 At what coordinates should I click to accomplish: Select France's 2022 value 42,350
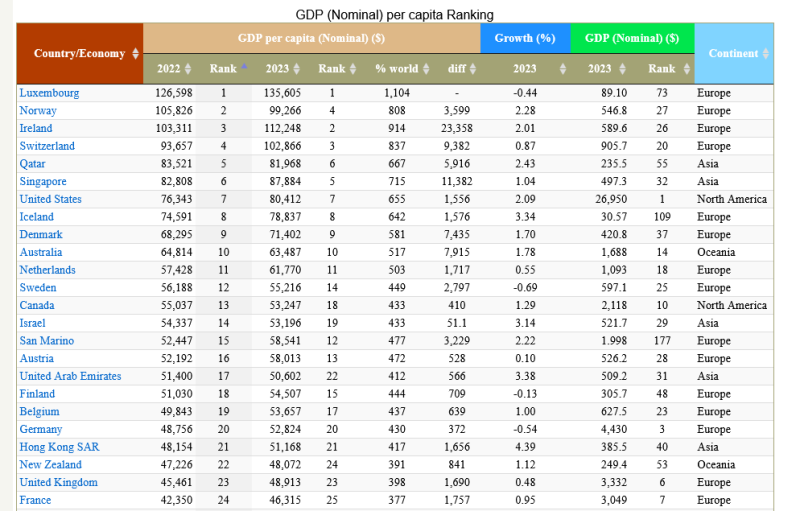pyautogui.click(x=177, y=500)
